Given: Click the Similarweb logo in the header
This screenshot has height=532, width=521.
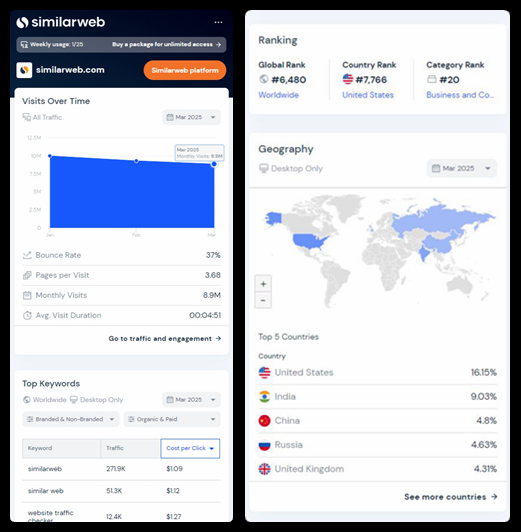Looking at the screenshot, I should [x=61, y=22].
